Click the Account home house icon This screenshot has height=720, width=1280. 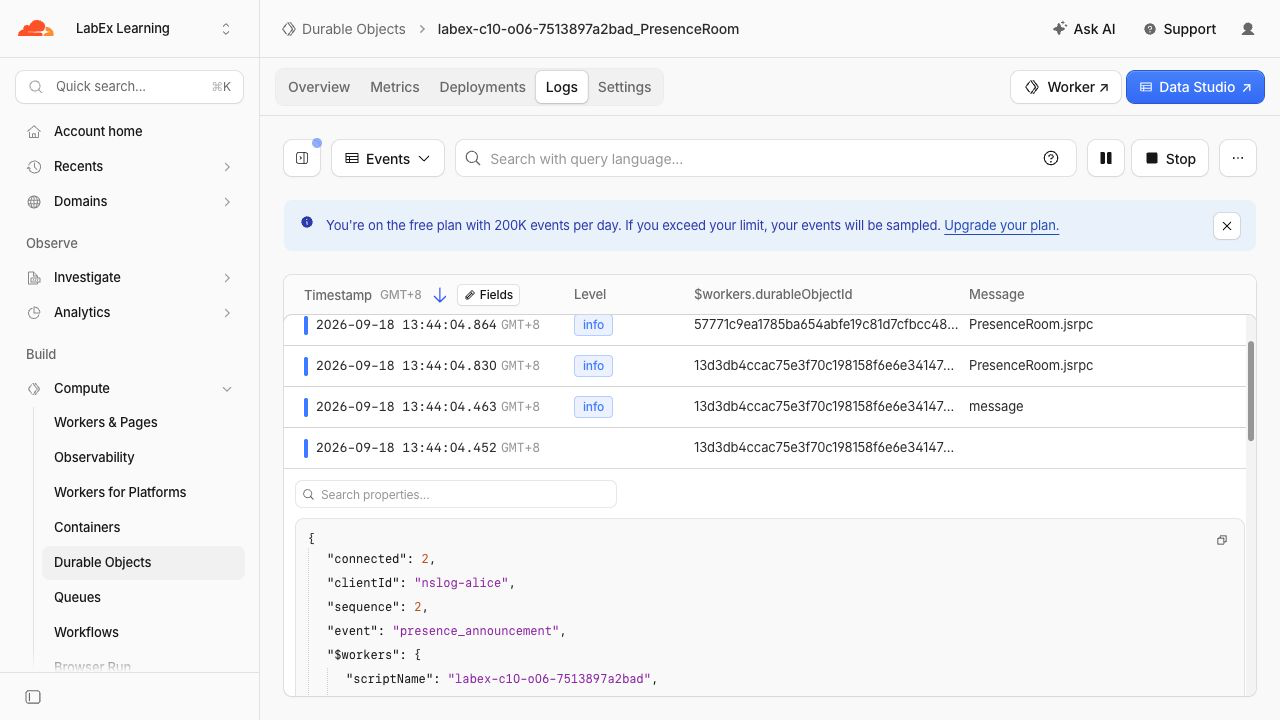click(34, 132)
